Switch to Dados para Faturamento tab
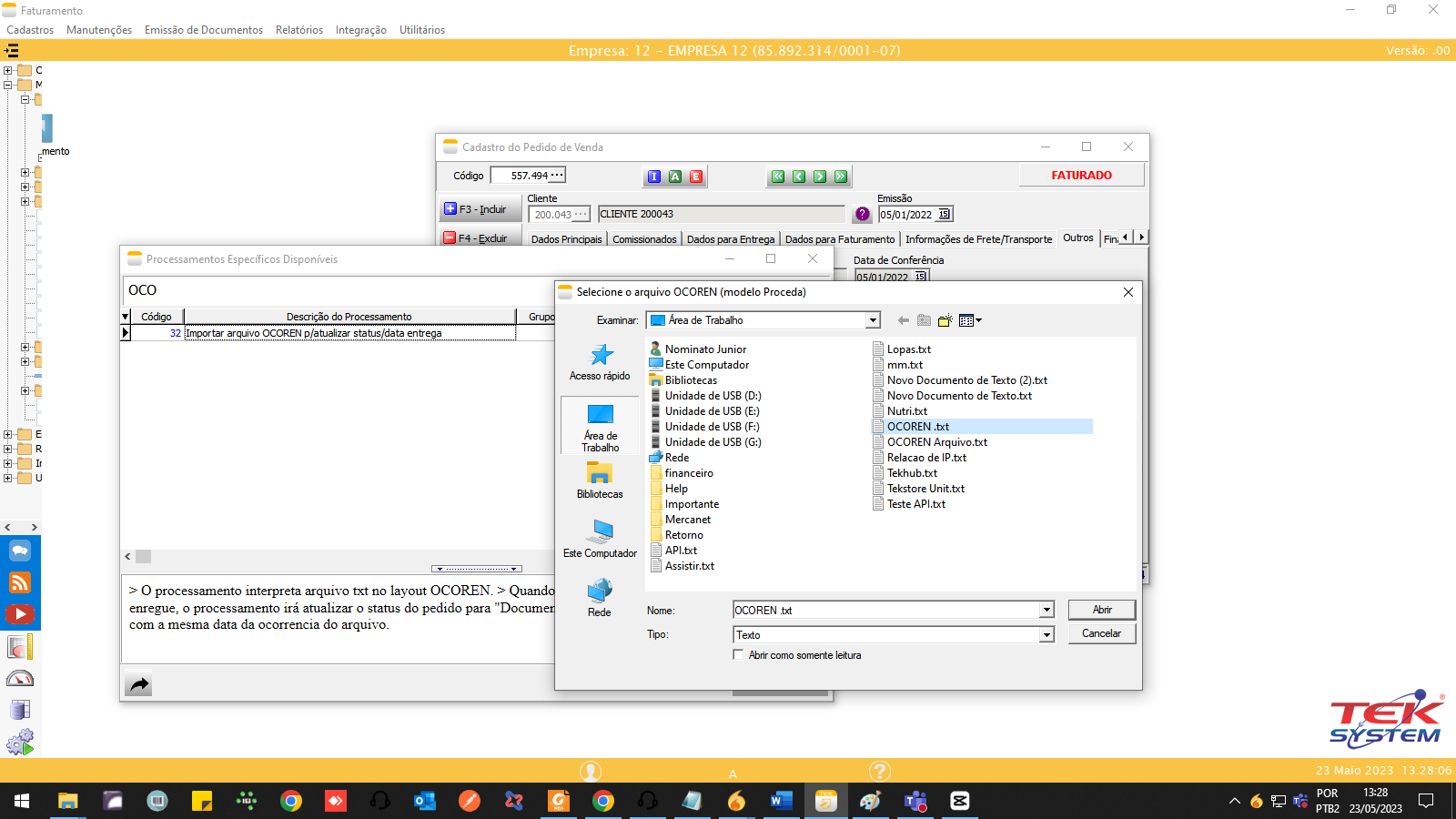 coord(840,239)
